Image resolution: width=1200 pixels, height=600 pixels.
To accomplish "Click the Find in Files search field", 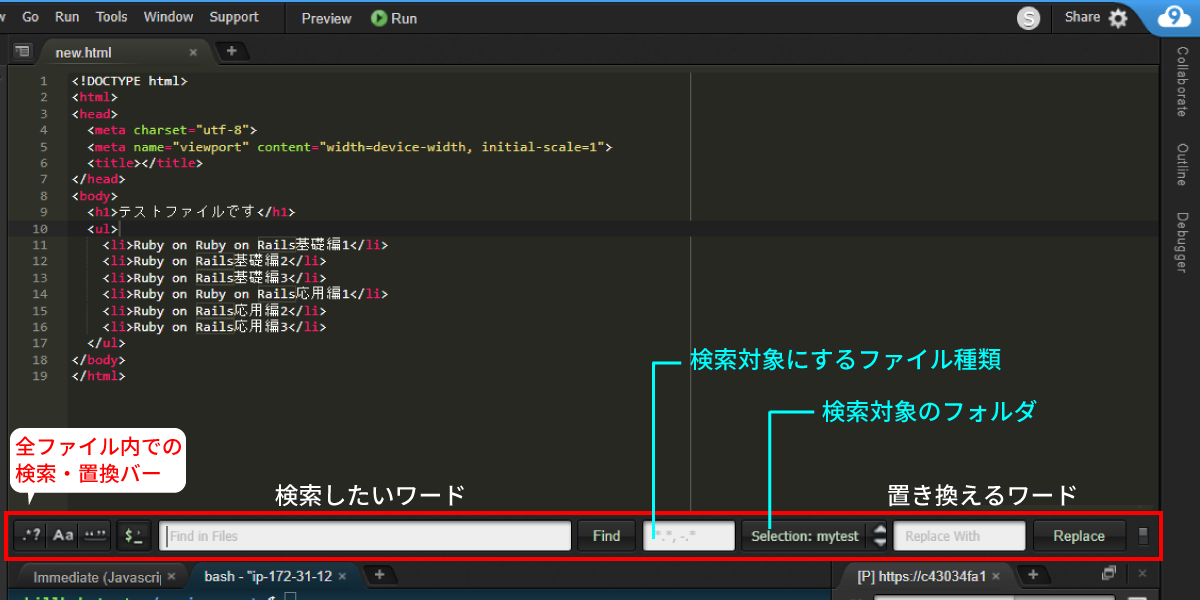I will 365,536.
